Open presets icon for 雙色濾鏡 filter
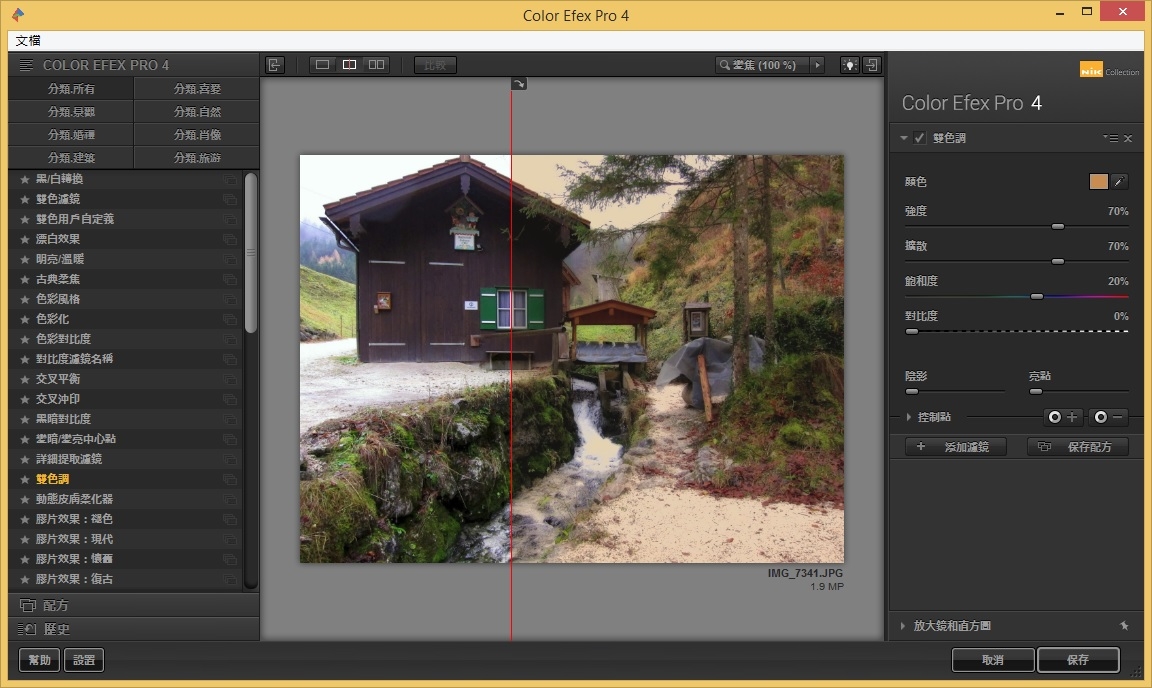 (x=230, y=199)
